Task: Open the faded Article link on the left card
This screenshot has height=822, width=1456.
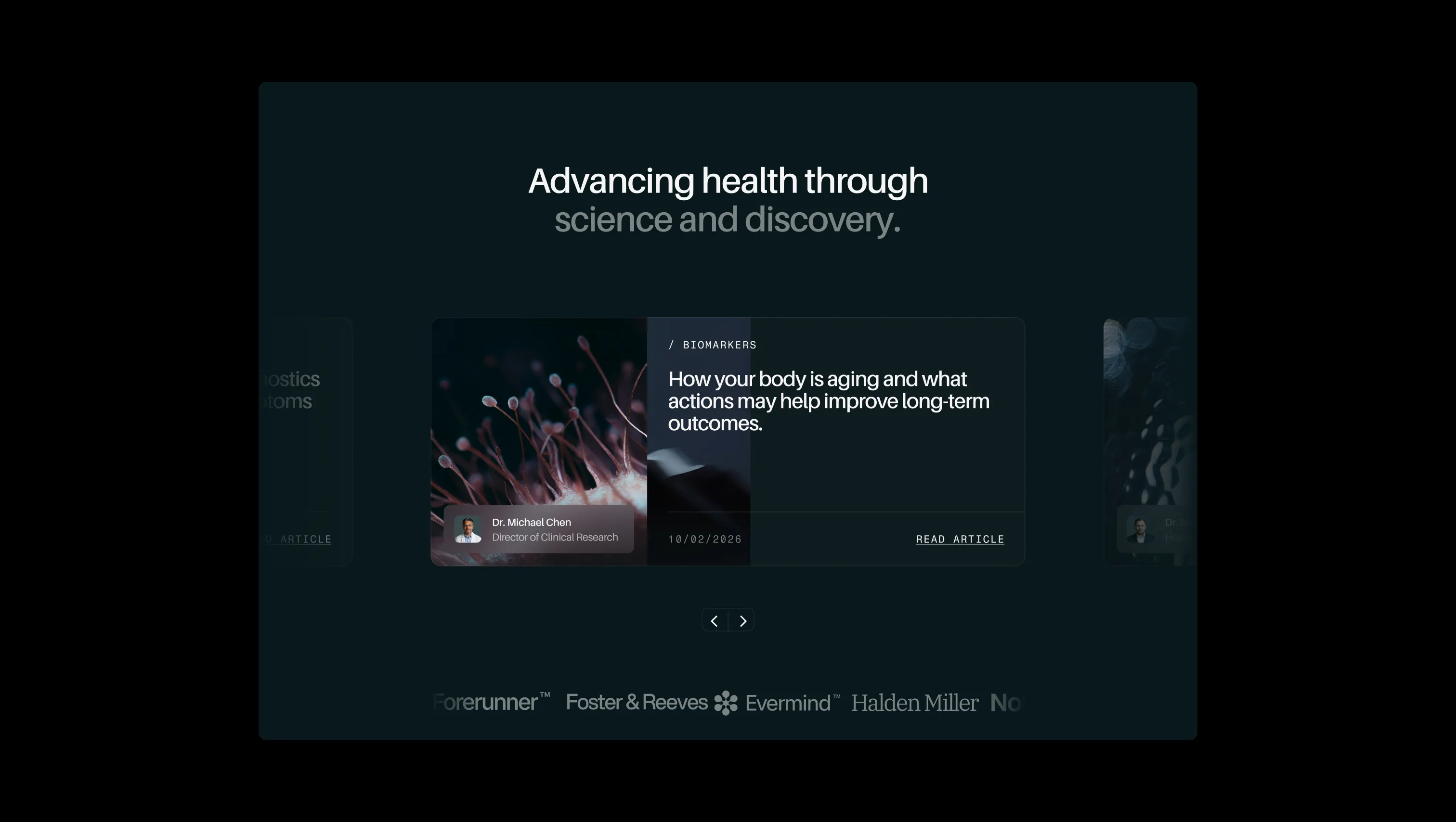Action: coord(298,539)
